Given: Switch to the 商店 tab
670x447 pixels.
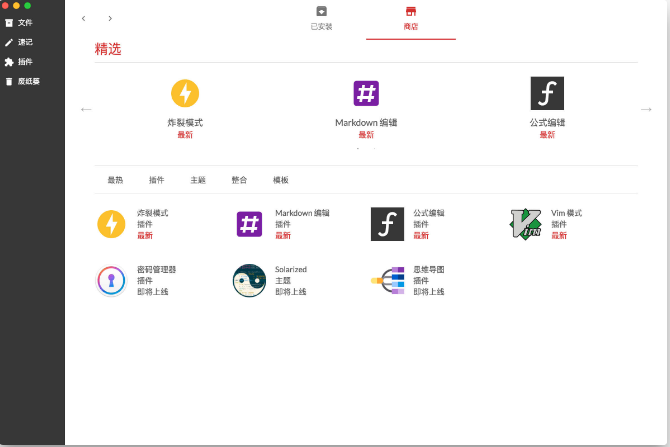Looking at the screenshot, I should [411, 18].
